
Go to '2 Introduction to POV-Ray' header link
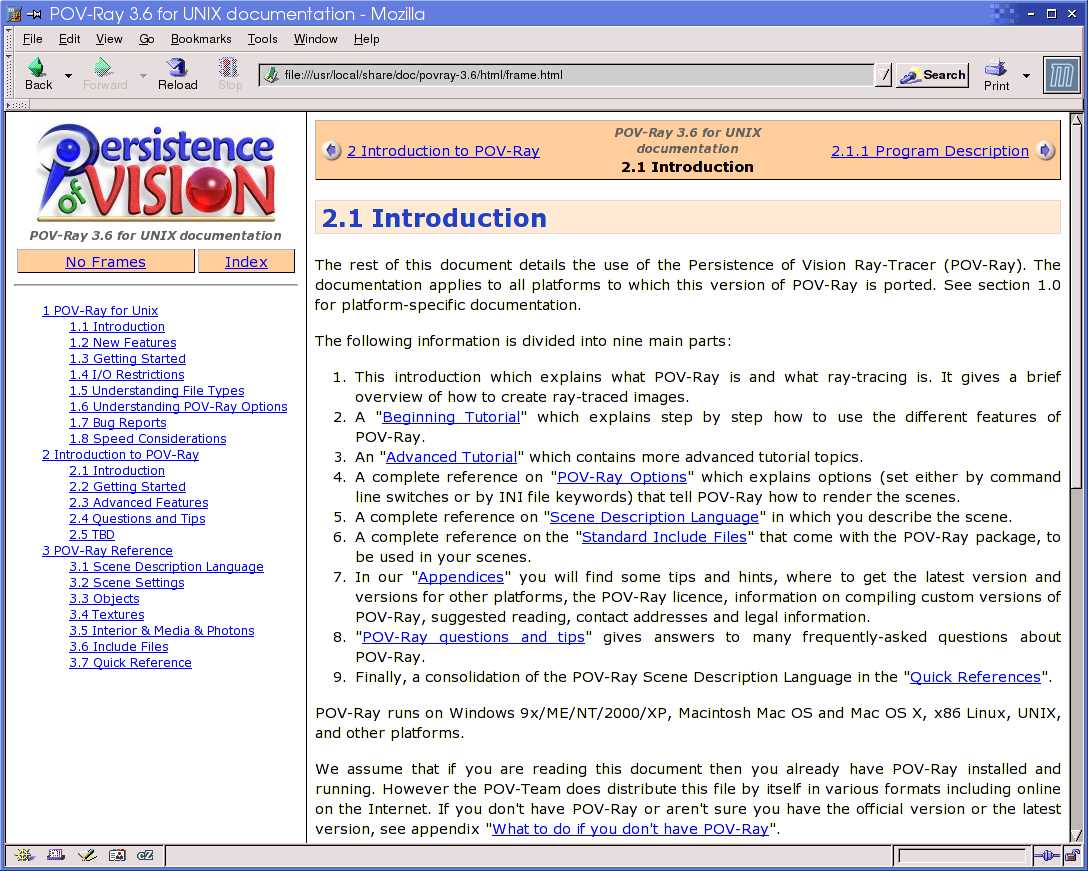click(443, 151)
